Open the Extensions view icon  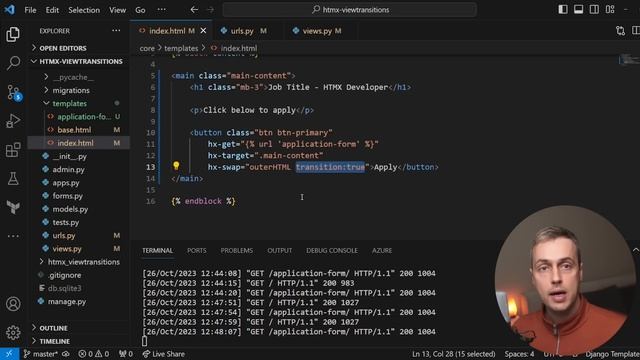click(x=13, y=150)
